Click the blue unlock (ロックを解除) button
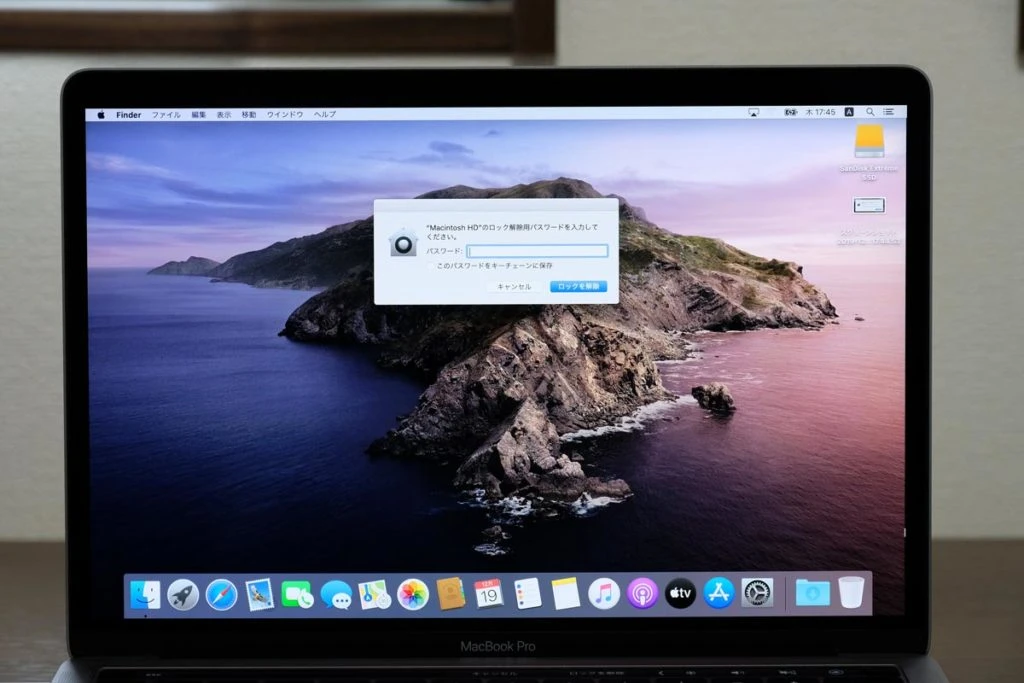Viewport: 1024px width, 683px height. tap(579, 287)
